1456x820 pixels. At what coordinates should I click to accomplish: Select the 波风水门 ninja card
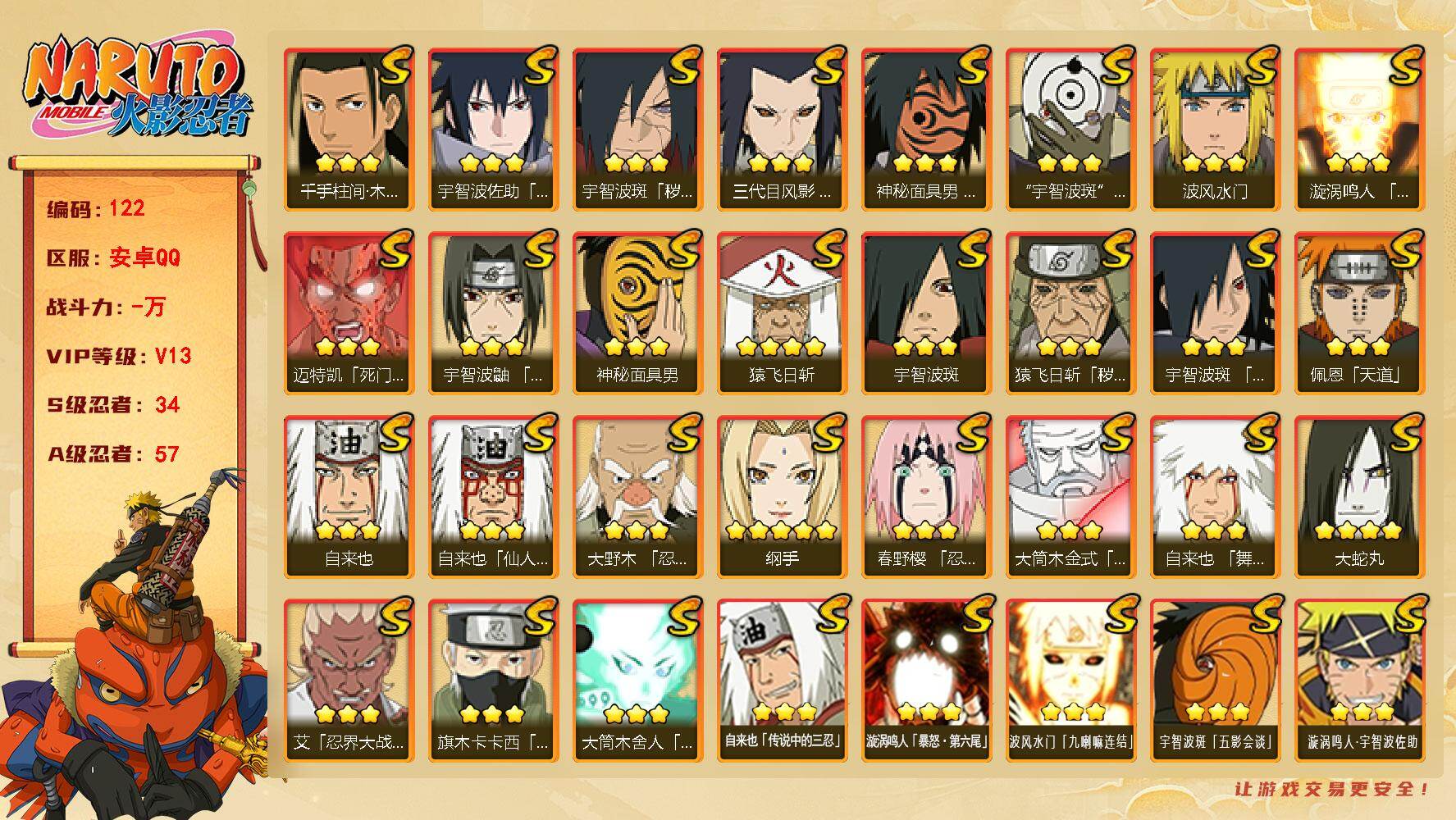1215,129
